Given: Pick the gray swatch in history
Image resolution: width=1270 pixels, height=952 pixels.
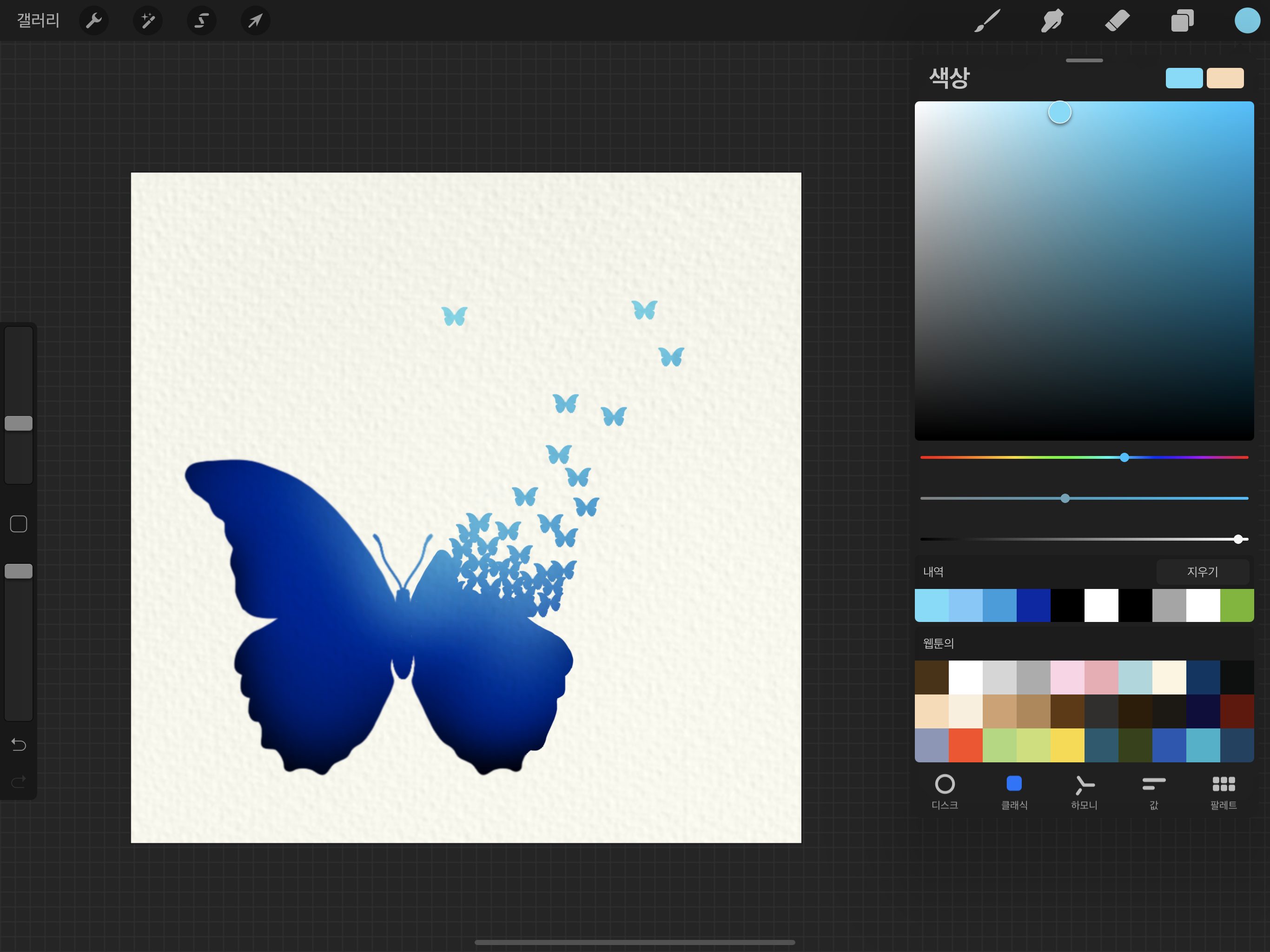Looking at the screenshot, I should click(1169, 605).
